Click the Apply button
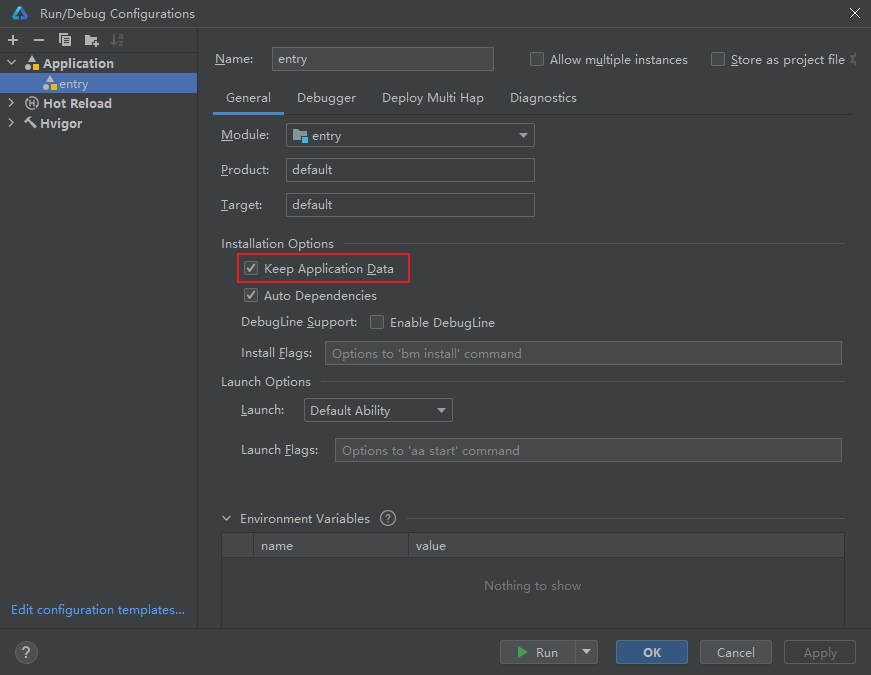 [820, 652]
